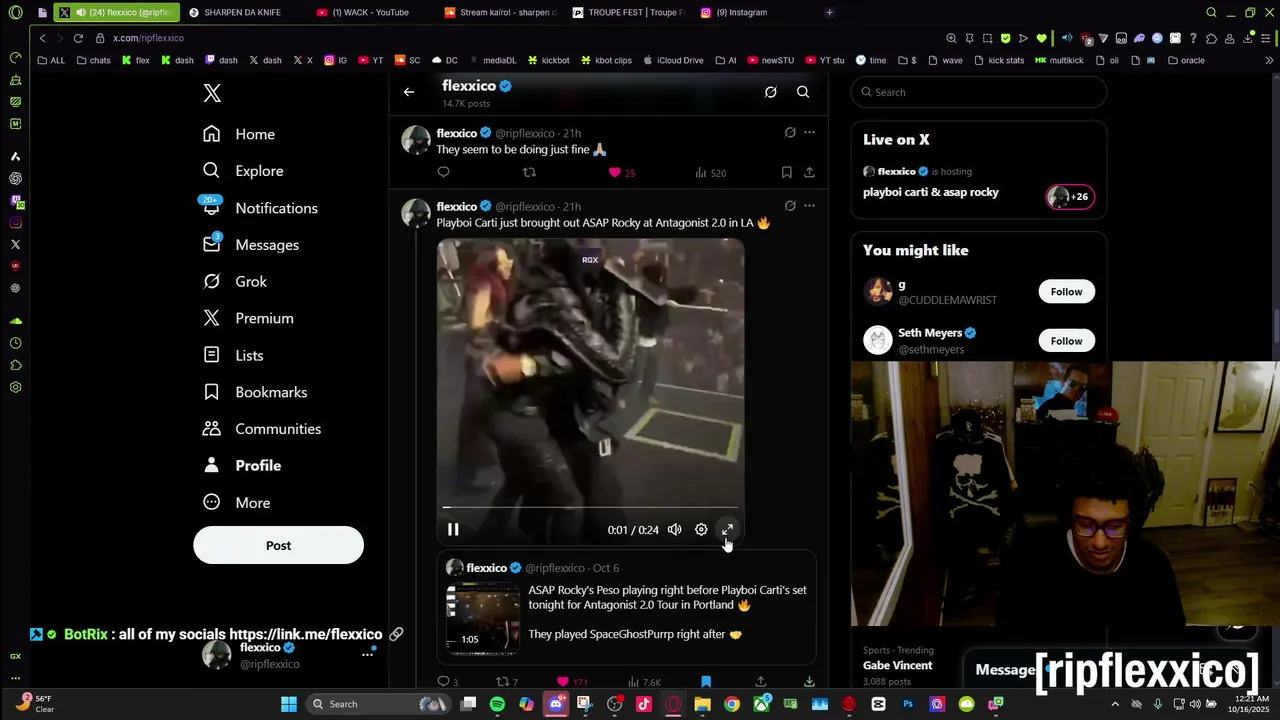The image size is (1280, 720).
Task: Share the 'doing just fine' post
Action: click(x=809, y=173)
